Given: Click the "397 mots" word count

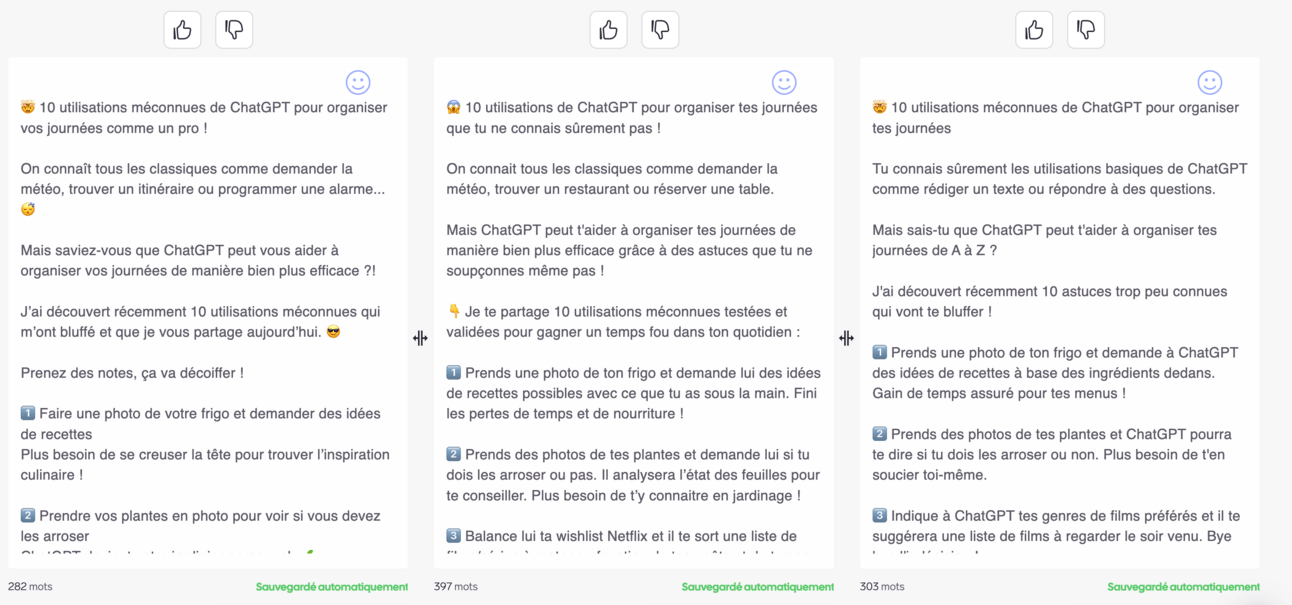Looking at the screenshot, I should (x=456, y=587).
